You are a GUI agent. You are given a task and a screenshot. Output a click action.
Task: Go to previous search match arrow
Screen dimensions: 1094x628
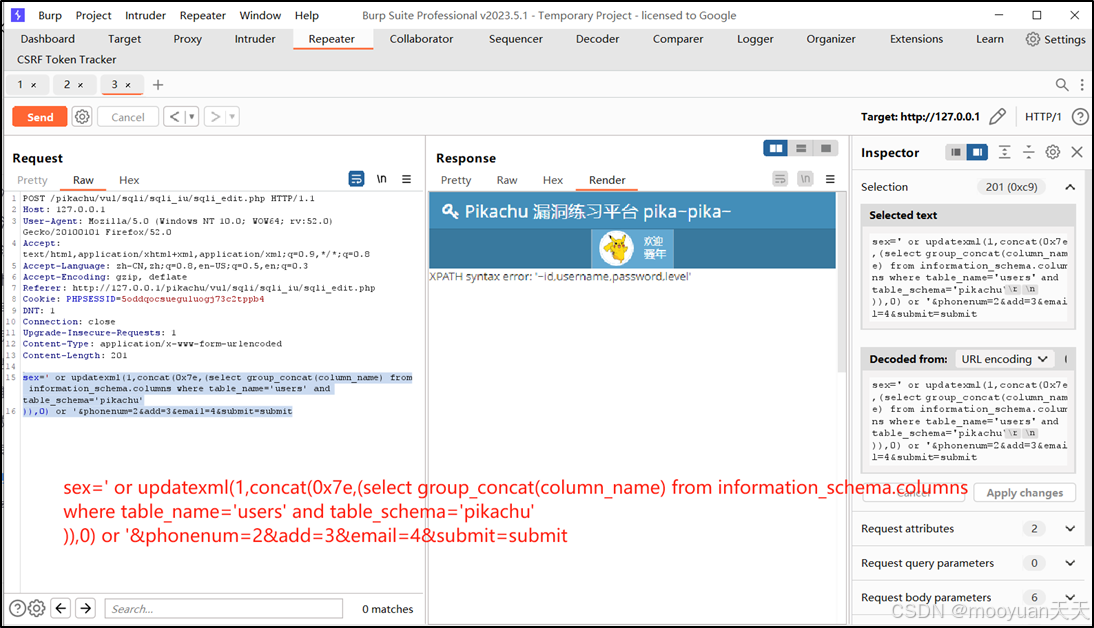click(61, 608)
